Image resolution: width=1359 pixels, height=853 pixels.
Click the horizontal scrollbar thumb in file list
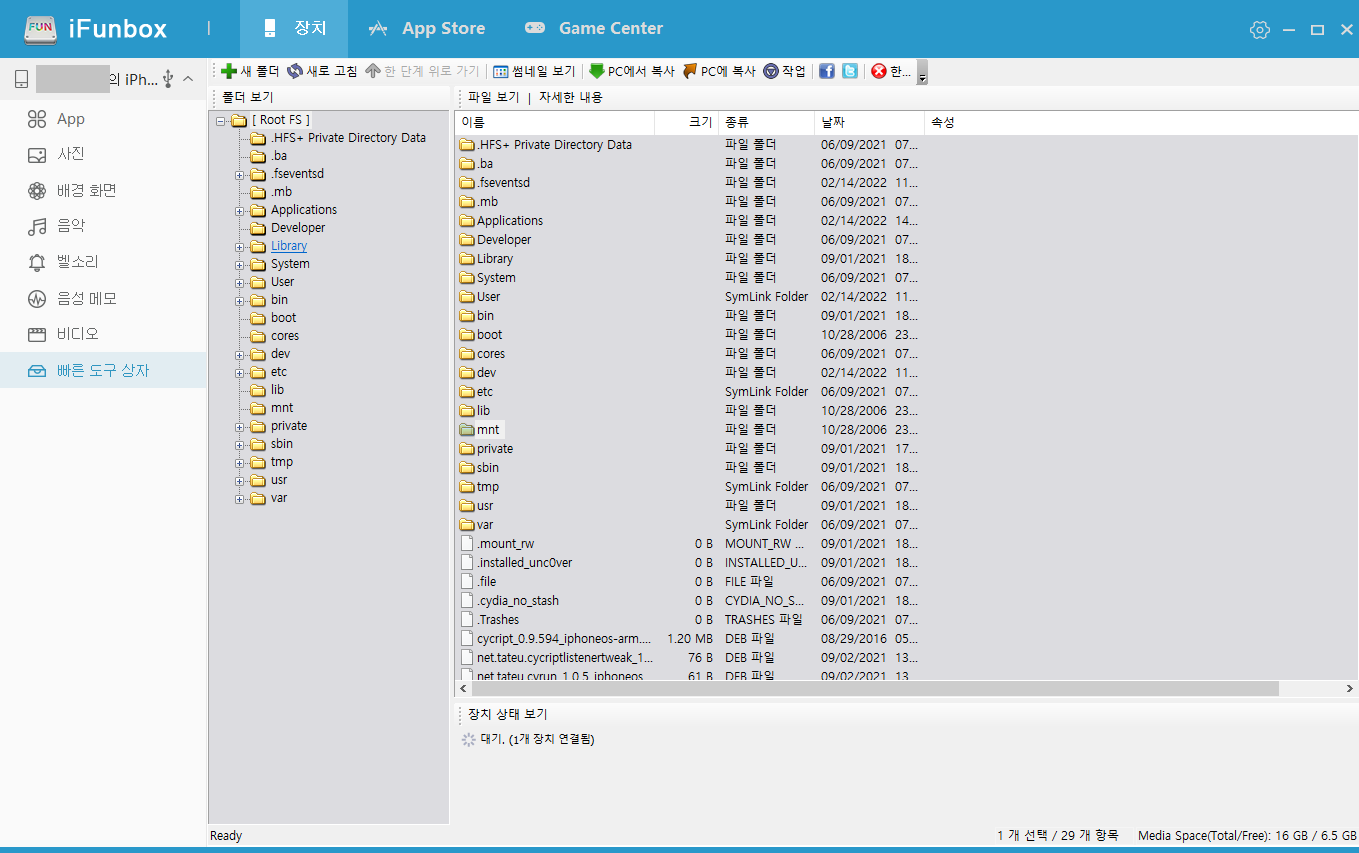click(874, 689)
